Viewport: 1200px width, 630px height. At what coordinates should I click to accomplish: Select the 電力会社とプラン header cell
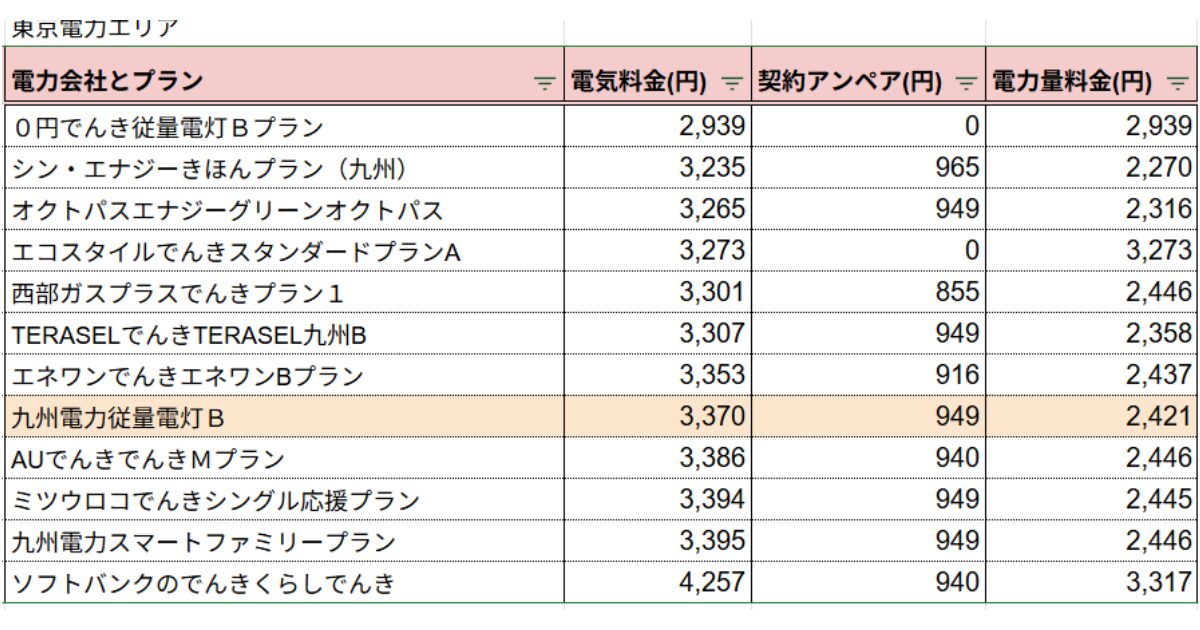[x=284, y=82]
